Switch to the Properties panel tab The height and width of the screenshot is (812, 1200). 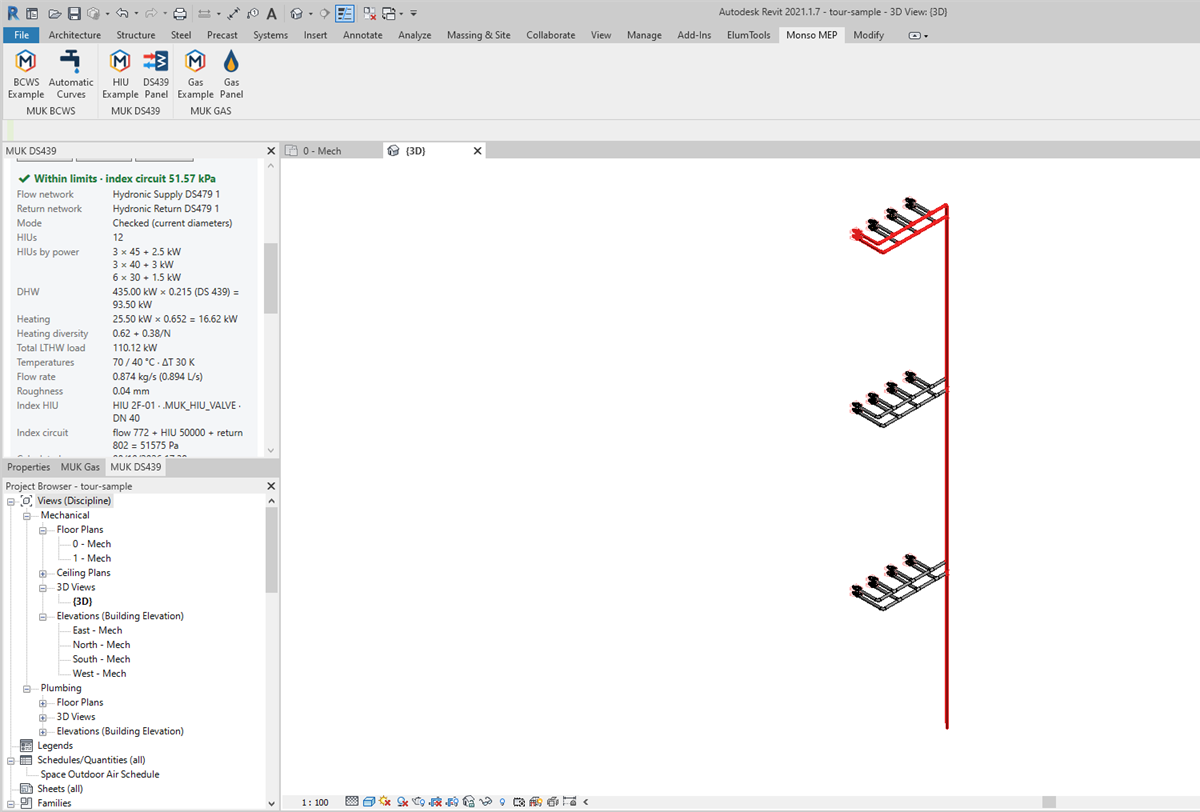click(28, 467)
